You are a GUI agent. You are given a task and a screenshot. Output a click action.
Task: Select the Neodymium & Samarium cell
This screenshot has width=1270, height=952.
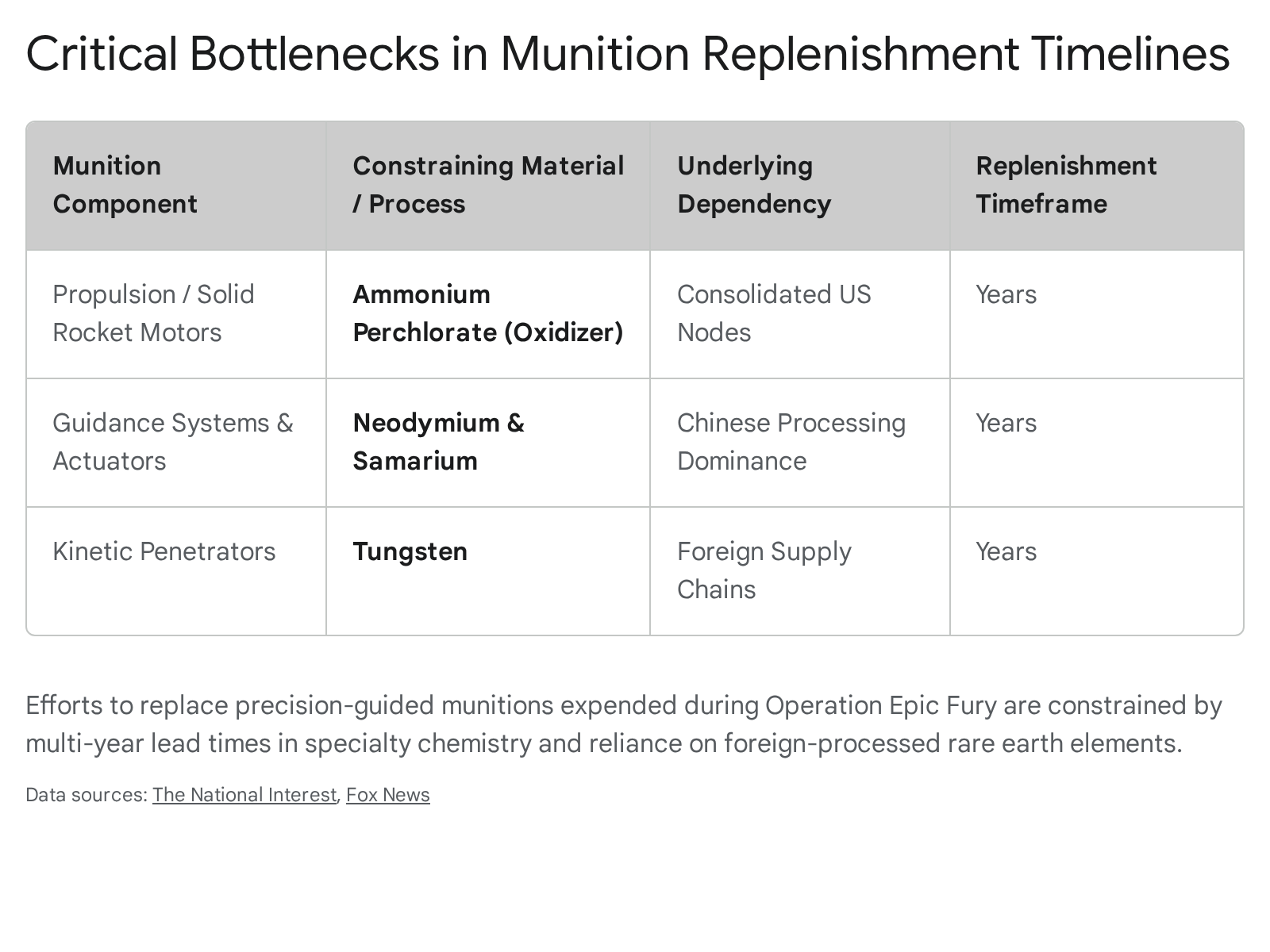(x=438, y=442)
